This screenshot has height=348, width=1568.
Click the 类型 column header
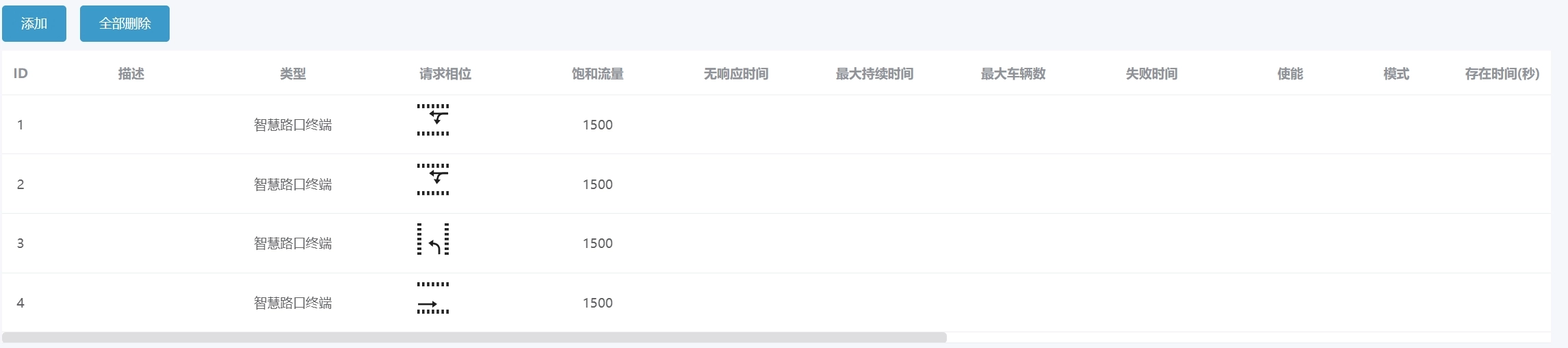coord(293,74)
